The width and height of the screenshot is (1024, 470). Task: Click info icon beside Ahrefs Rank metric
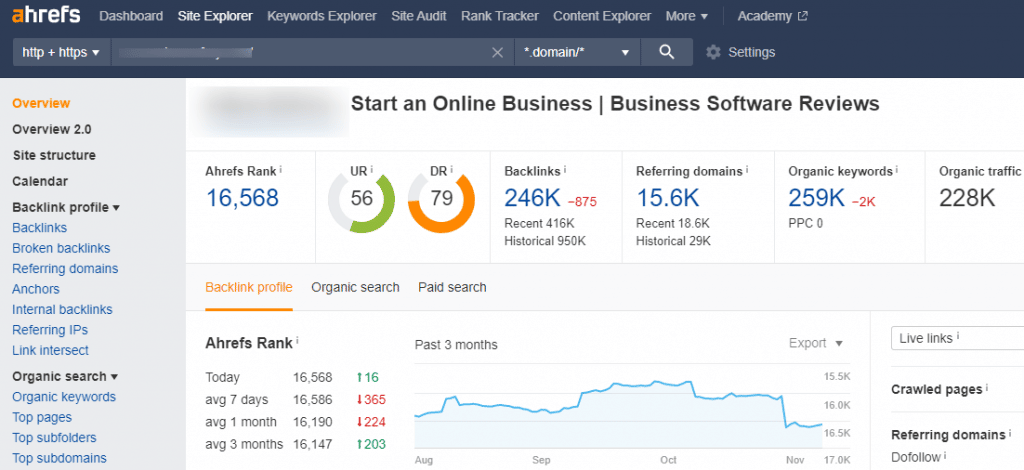coord(281,169)
